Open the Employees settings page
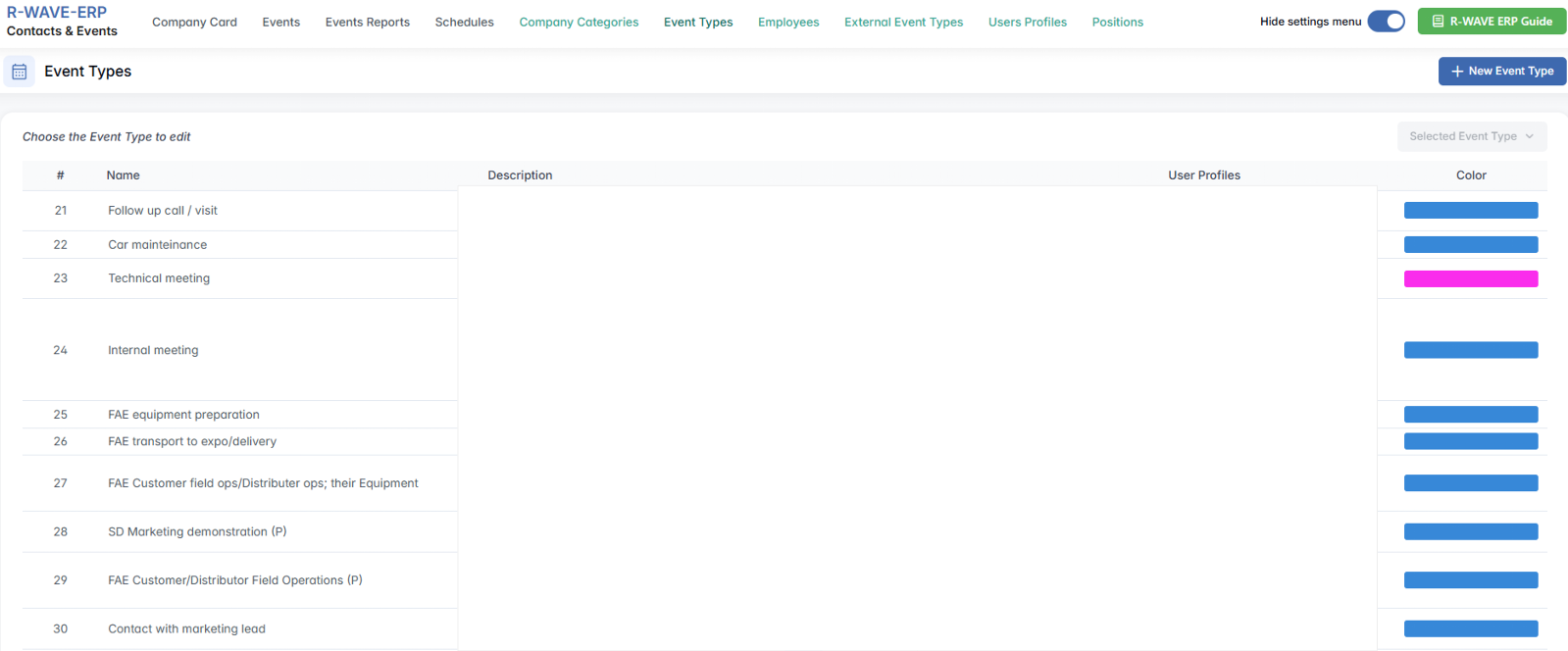This screenshot has width=1568, height=651. pos(788,22)
